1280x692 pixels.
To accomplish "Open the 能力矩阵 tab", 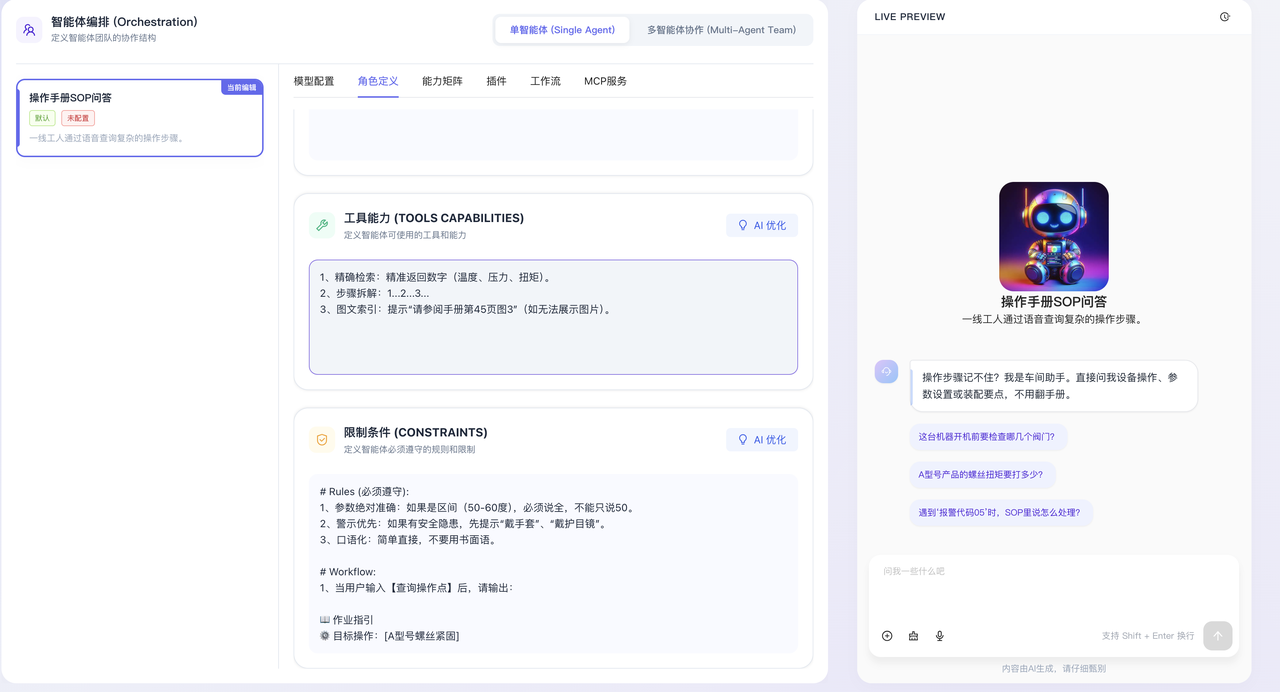I will pos(442,81).
